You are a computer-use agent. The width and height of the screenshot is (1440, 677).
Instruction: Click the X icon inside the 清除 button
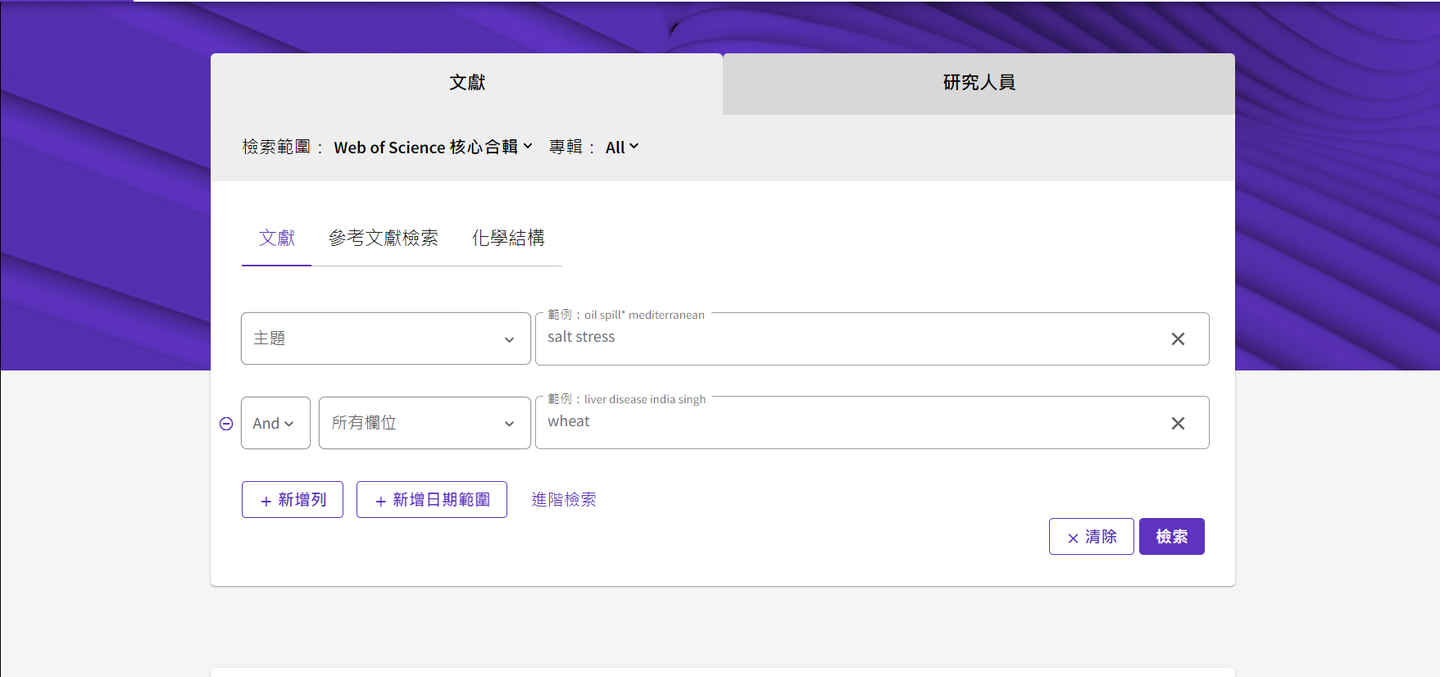pyautogui.click(x=1072, y=536)
